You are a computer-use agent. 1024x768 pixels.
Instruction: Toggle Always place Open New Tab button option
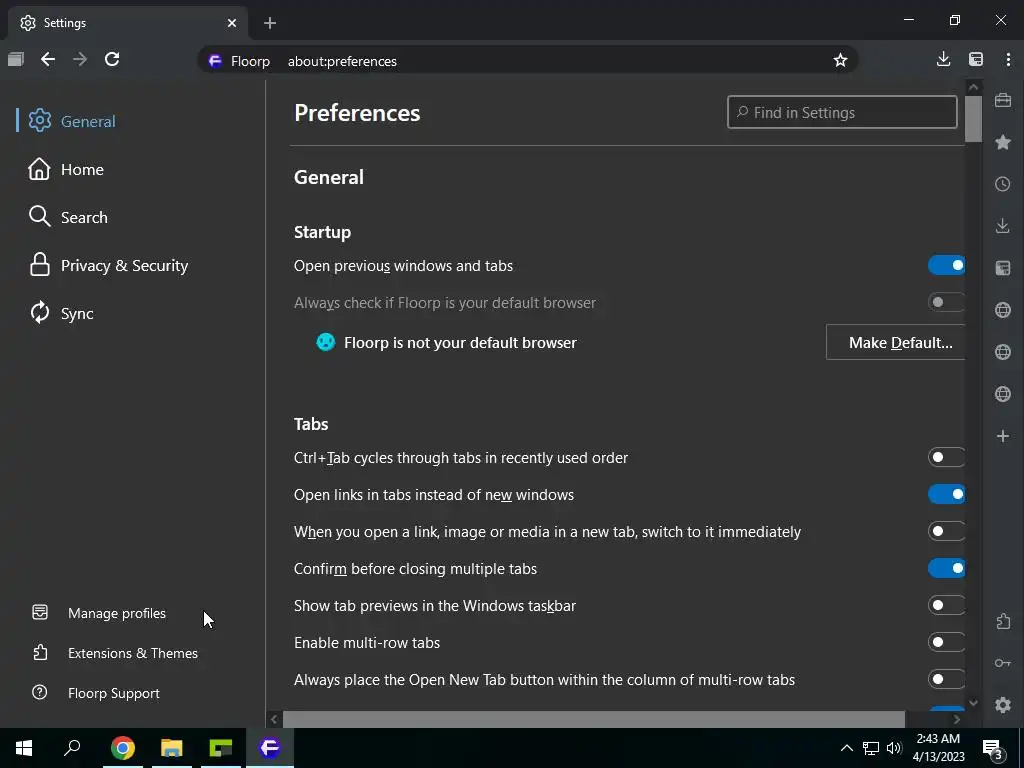(946, 679)
